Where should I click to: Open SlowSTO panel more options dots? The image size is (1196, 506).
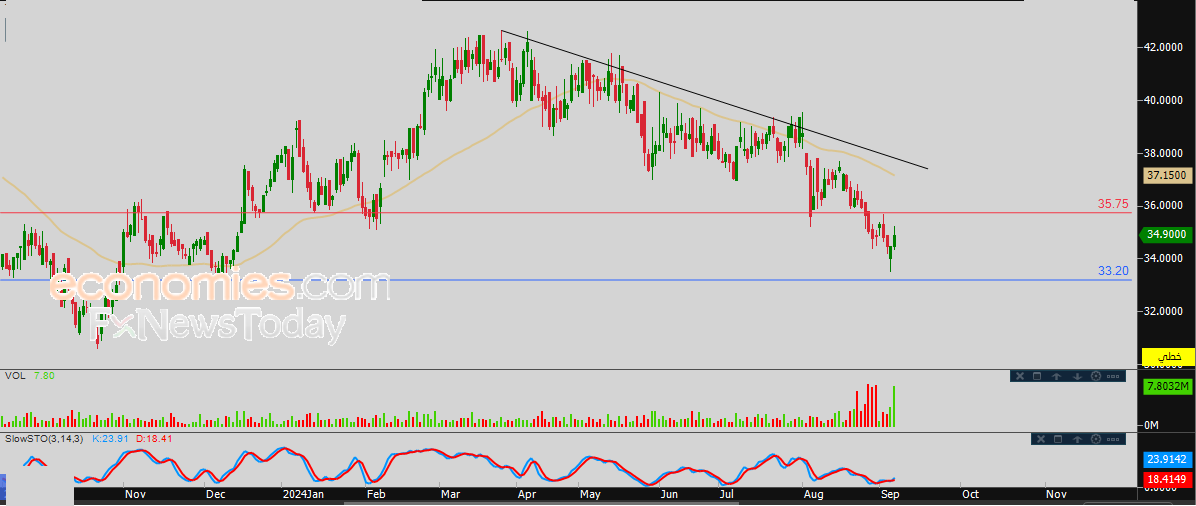(1113, 440)
